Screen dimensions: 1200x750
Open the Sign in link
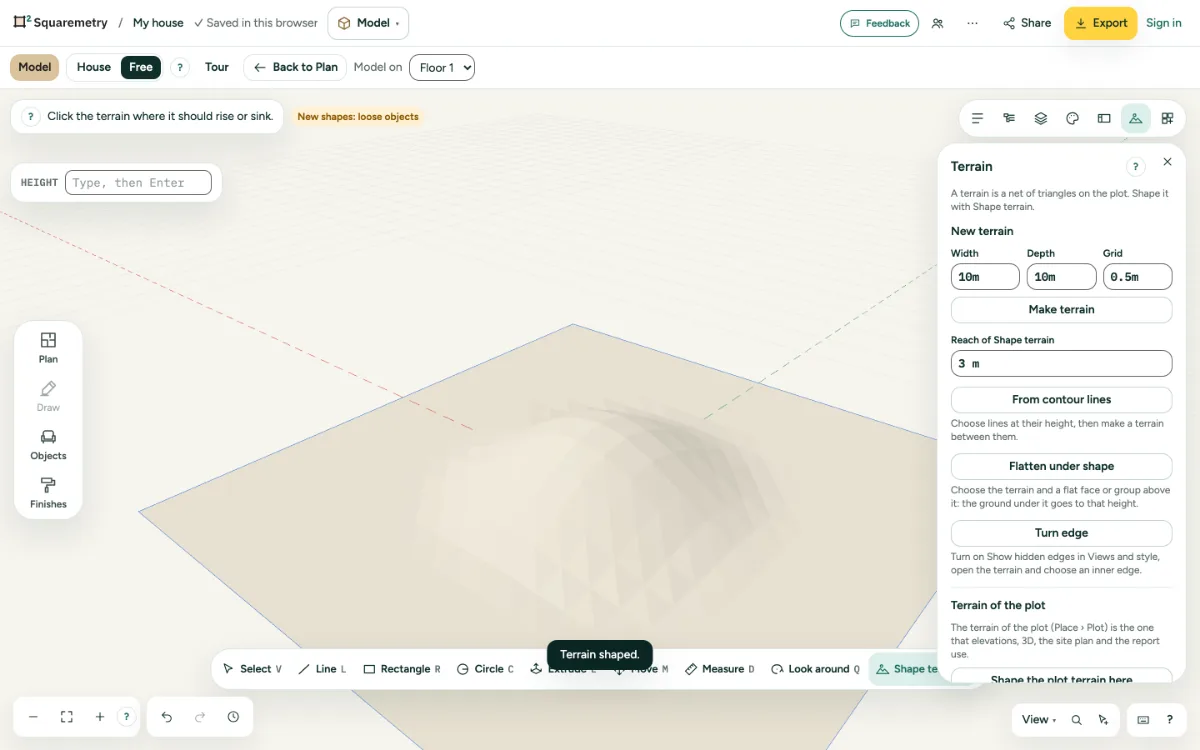pos(1164,23)
